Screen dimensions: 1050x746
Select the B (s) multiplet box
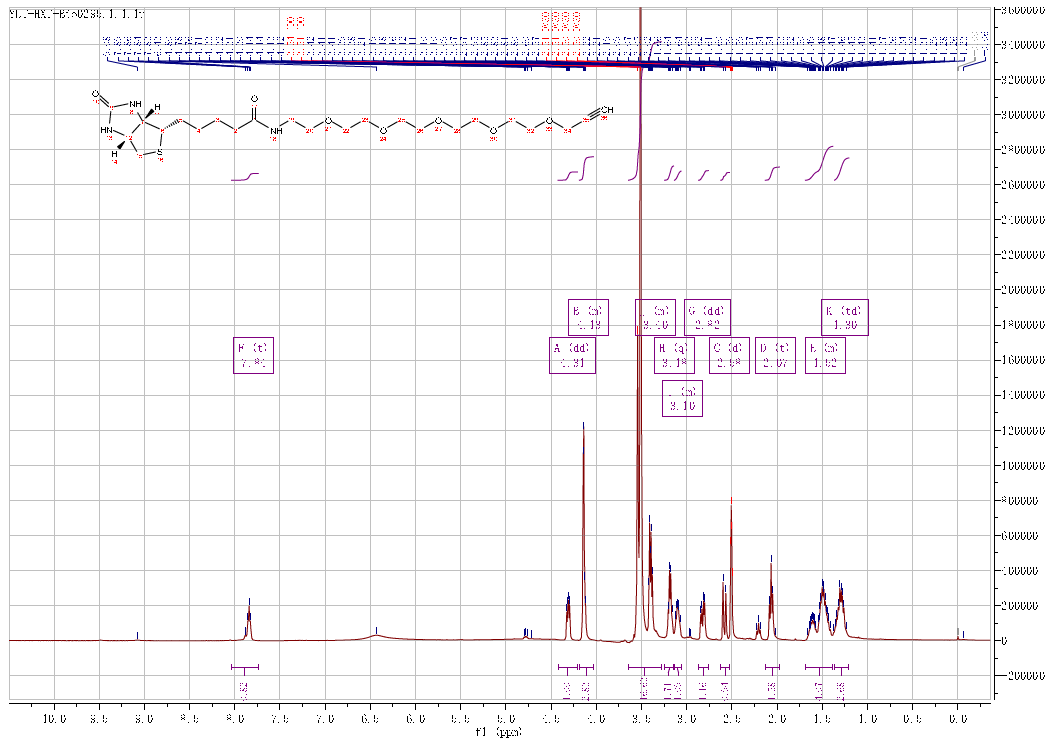point(588,318)
